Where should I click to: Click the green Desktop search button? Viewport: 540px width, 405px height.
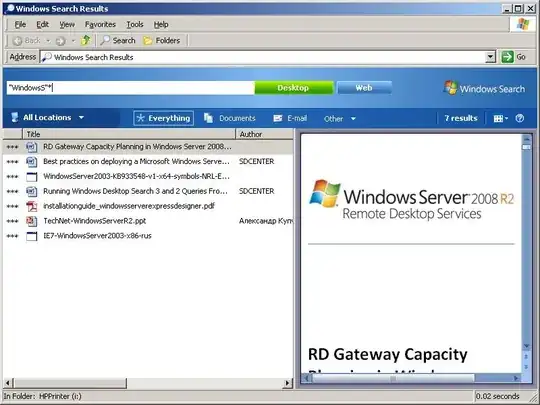(x=294, y=88)
